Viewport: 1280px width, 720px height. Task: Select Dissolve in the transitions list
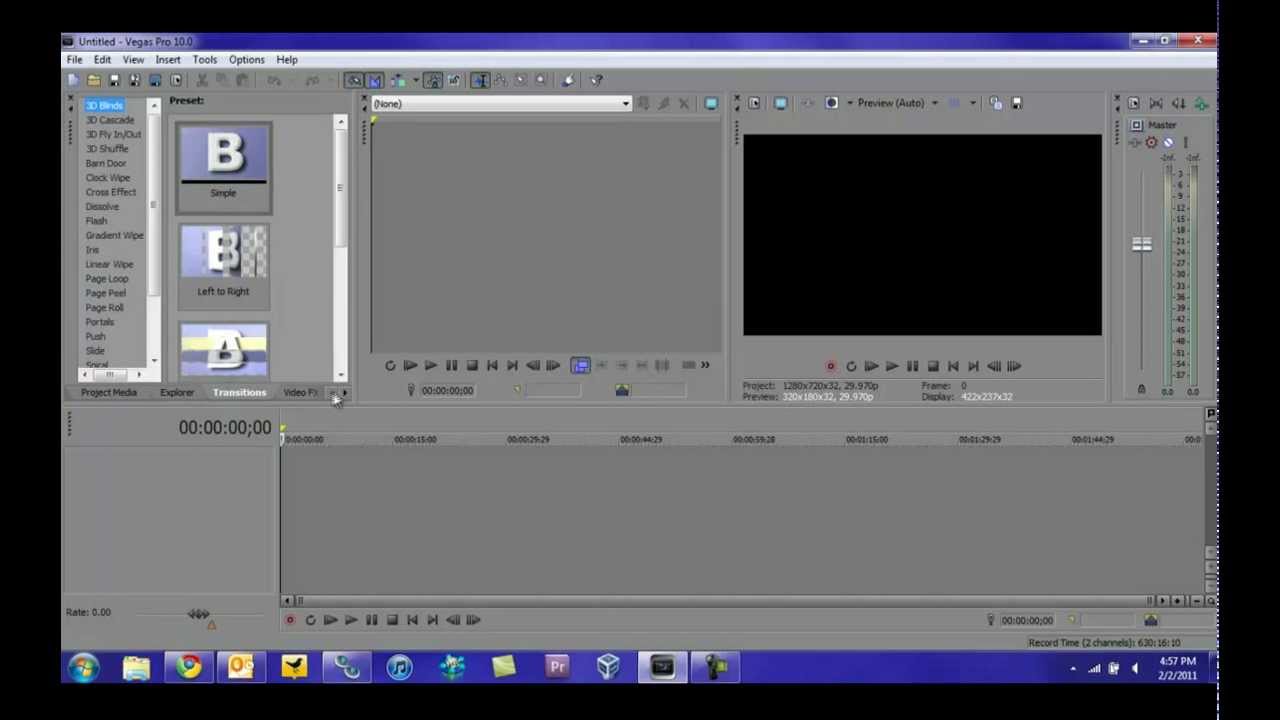102,207
